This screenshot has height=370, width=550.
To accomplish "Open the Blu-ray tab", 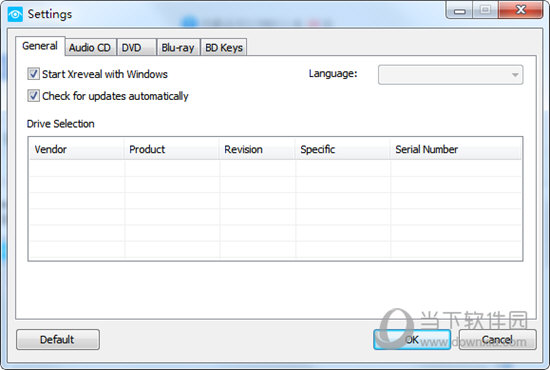I will 178,47.
